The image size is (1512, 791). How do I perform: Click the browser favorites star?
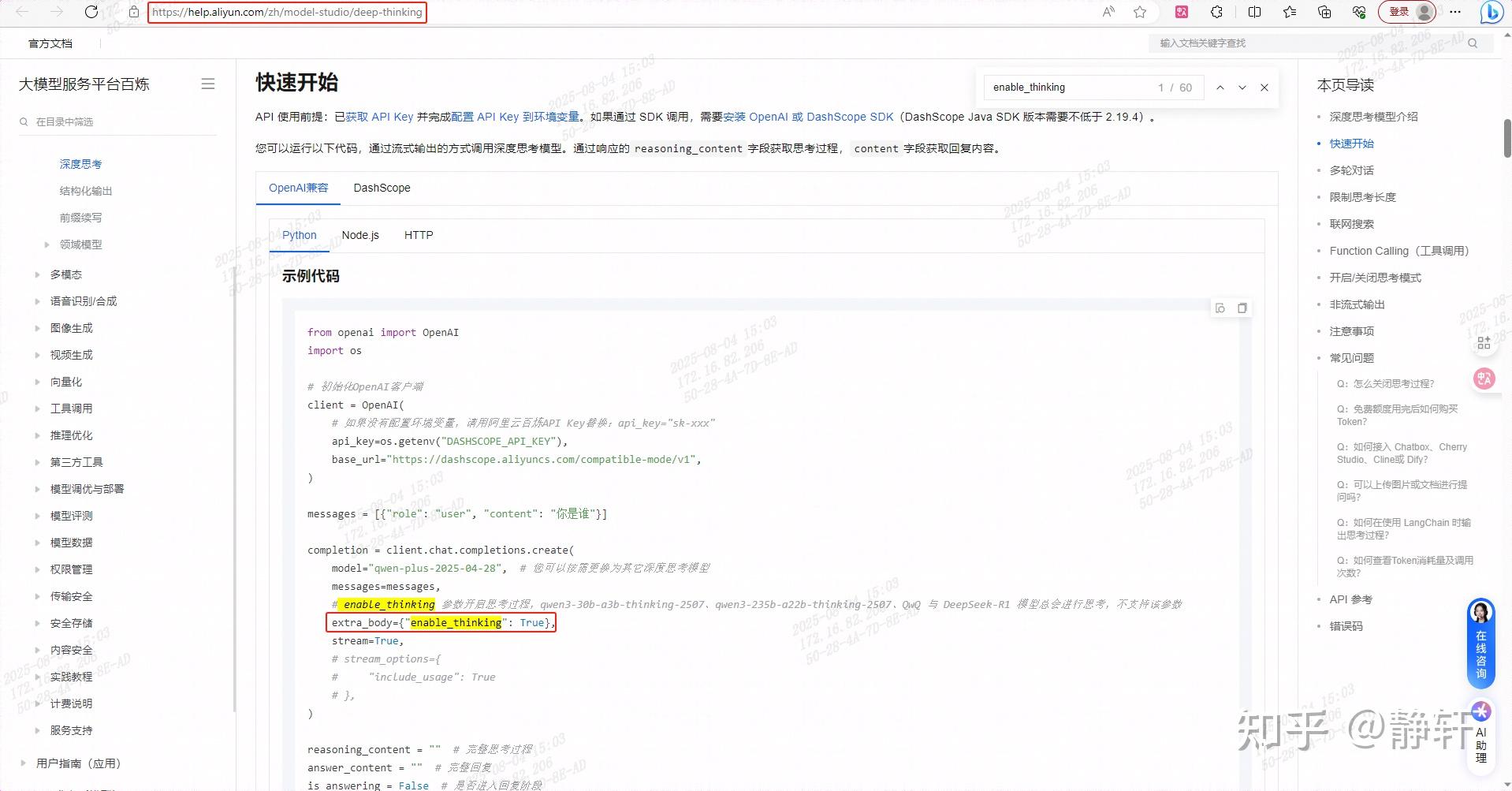[1139, 12]
